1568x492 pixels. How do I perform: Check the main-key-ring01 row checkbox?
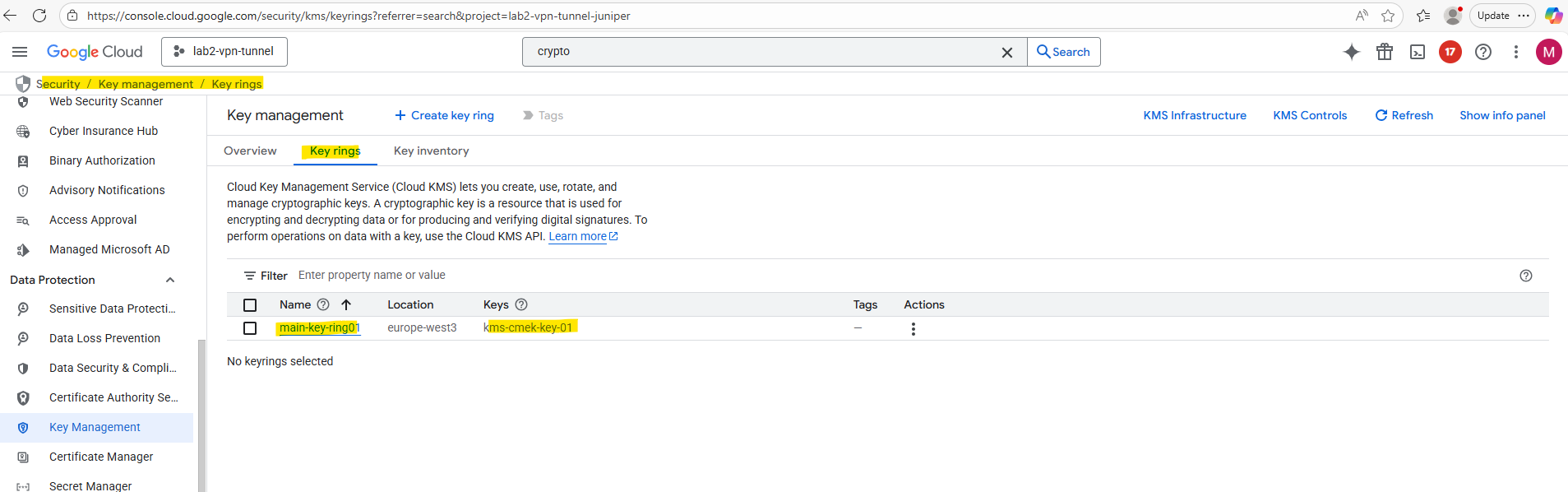coord(250,328)
